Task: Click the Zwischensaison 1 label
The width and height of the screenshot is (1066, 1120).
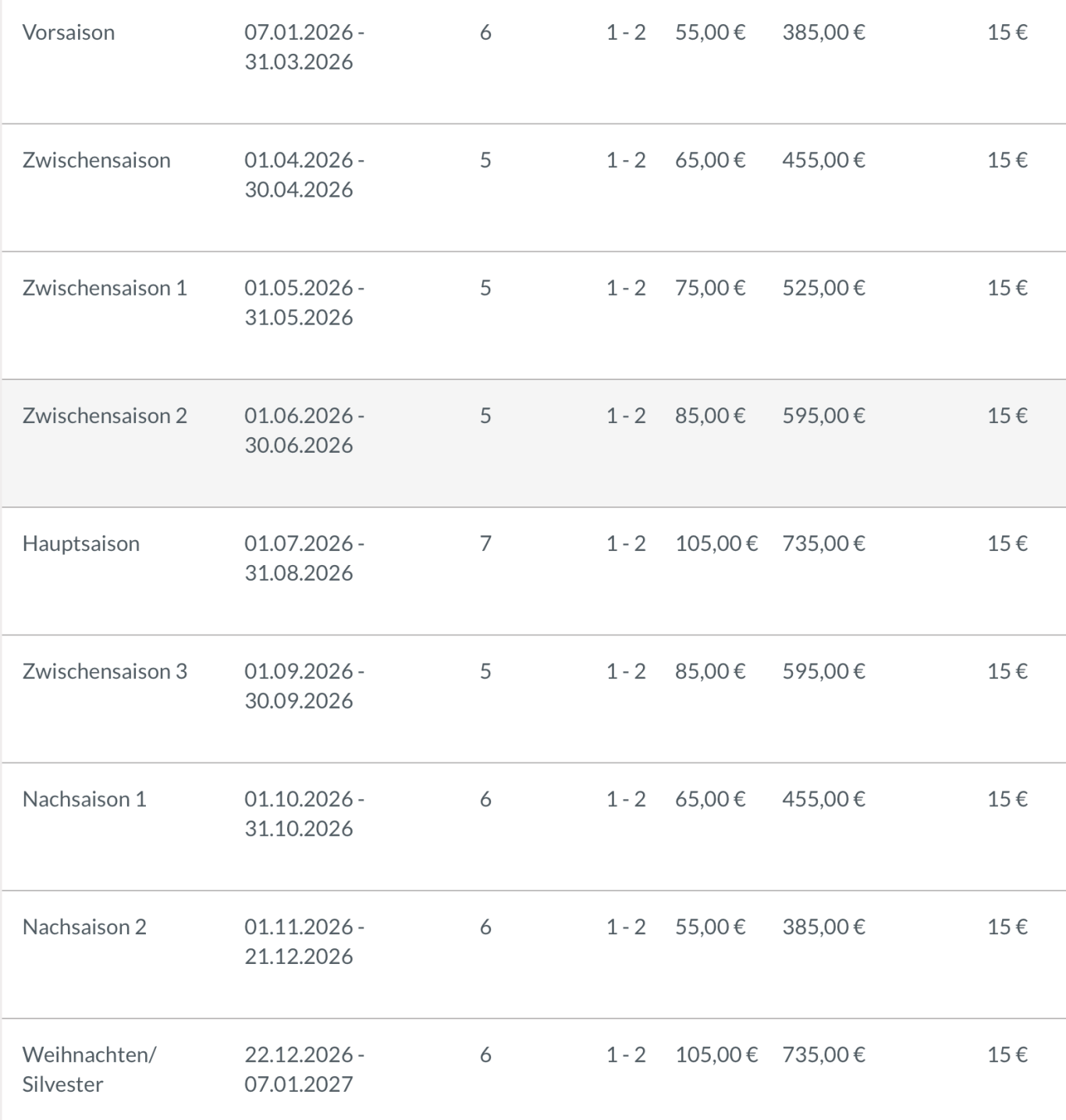Action: click(x=105, y=288)
